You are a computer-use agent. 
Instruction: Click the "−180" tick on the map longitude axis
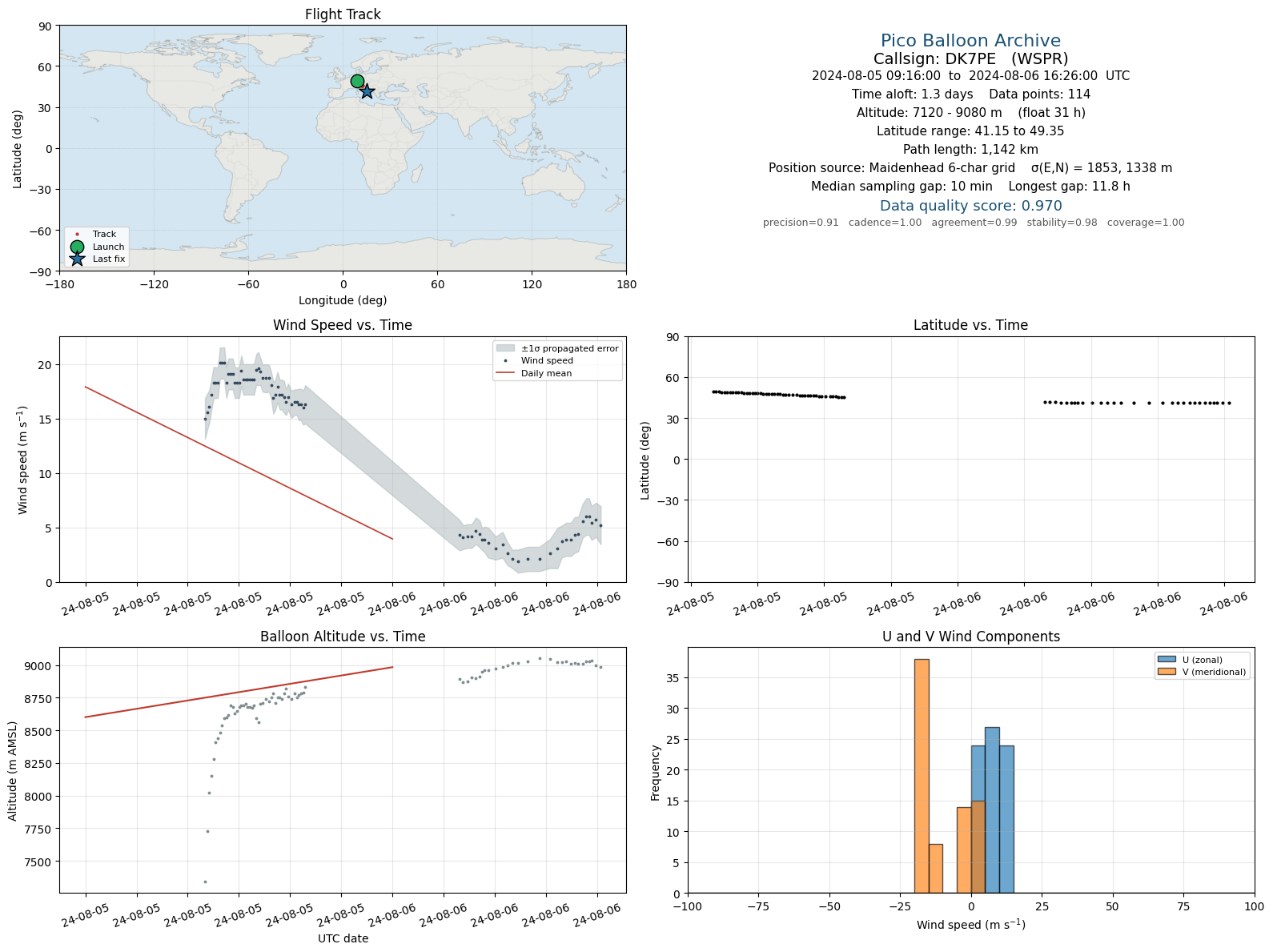pos(59,284)
